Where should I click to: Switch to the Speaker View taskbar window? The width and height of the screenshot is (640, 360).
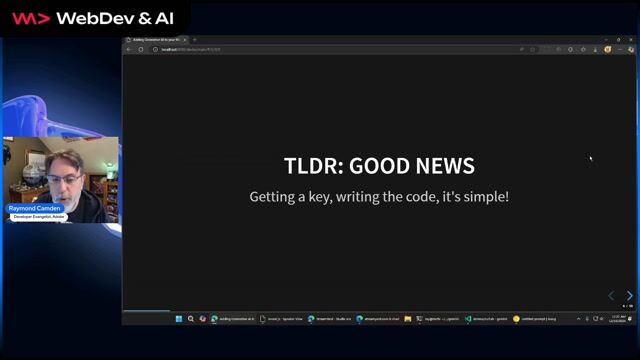point(281,319)
